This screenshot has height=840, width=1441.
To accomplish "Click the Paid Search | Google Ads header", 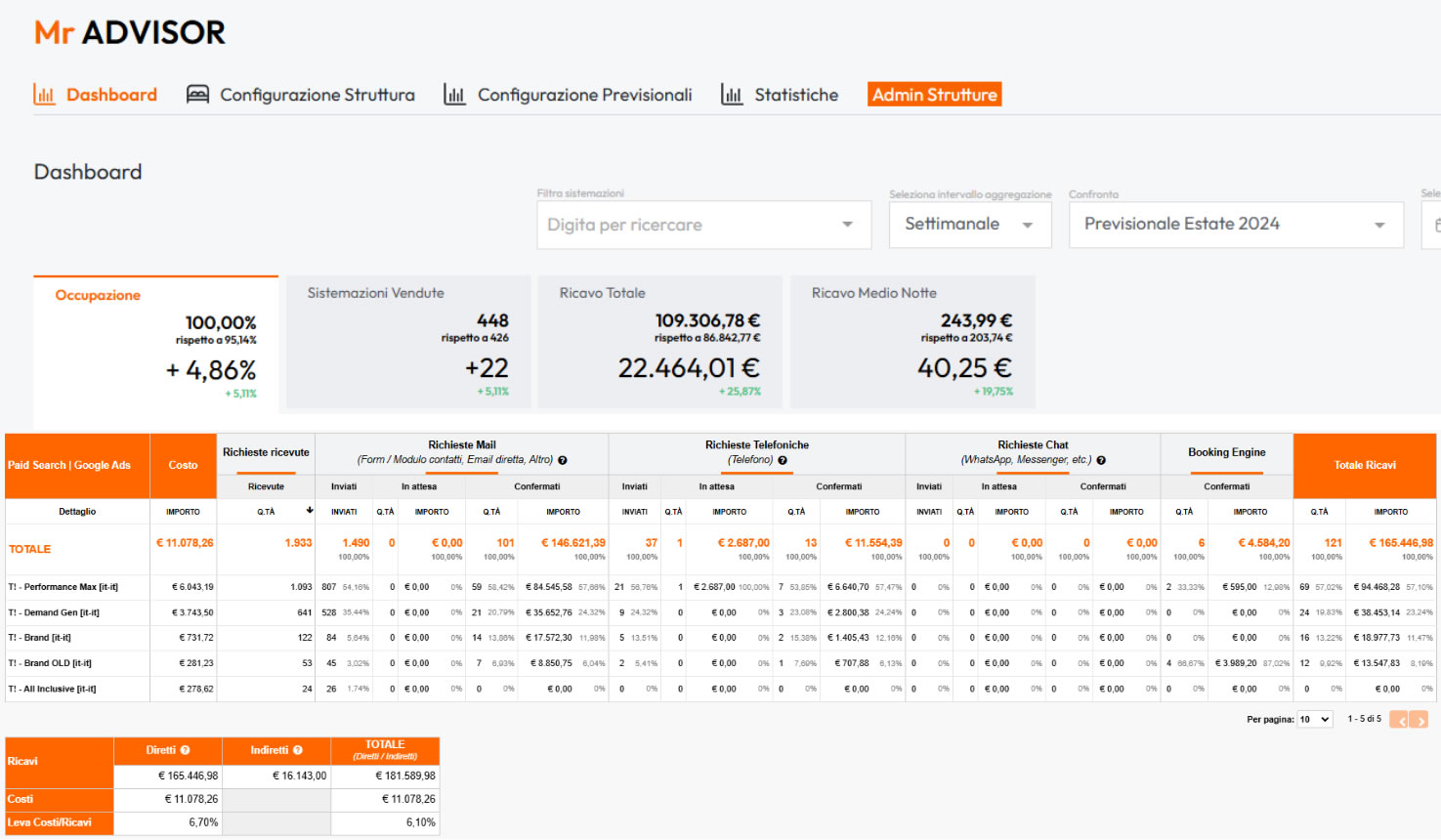I will 77,465.
